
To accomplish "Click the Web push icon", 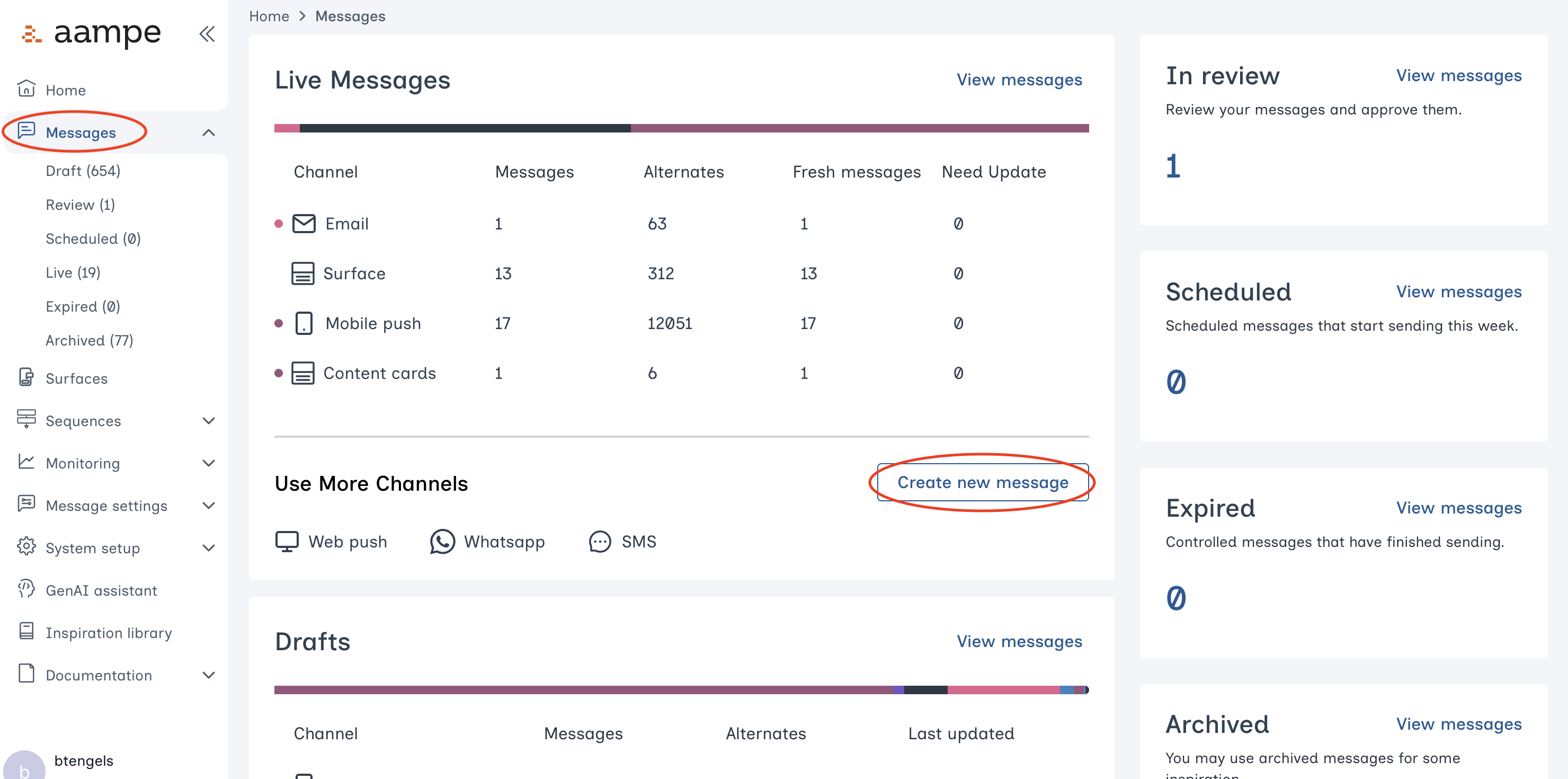I will (x=286, y=541).
